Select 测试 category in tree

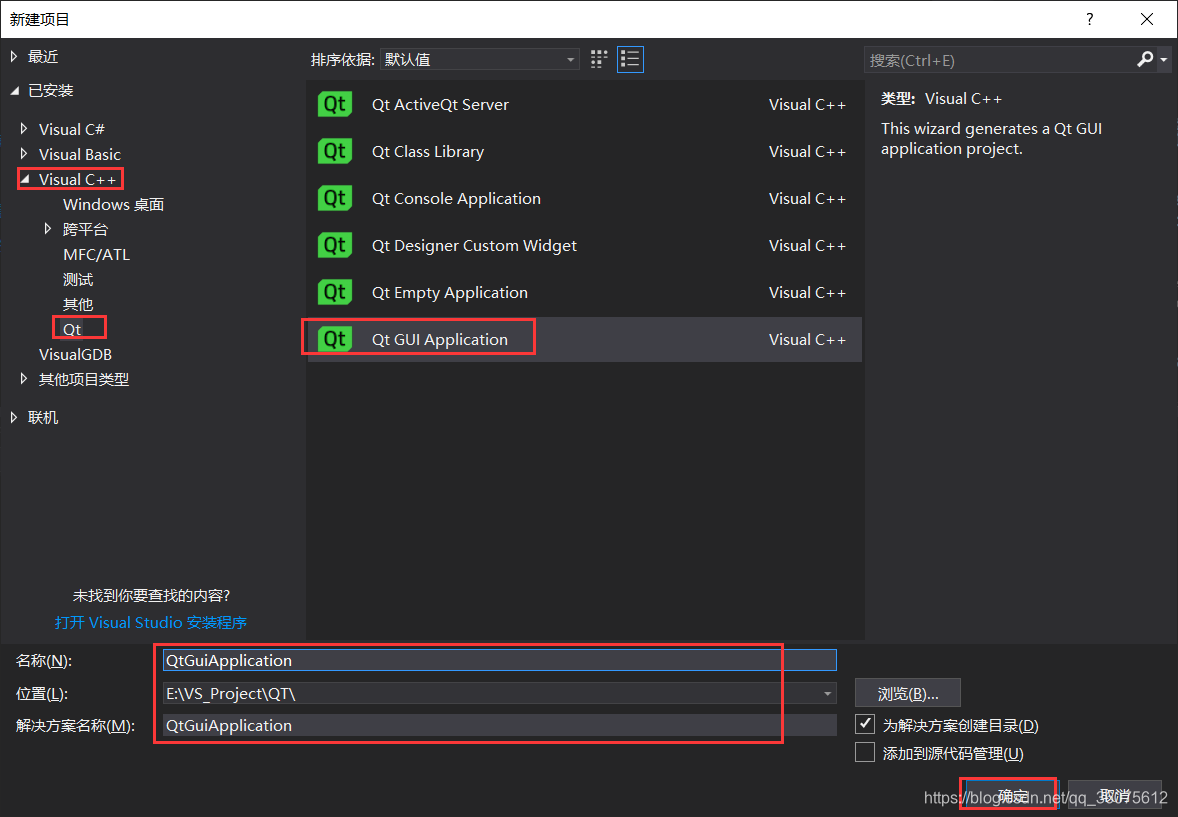(78, 280)
